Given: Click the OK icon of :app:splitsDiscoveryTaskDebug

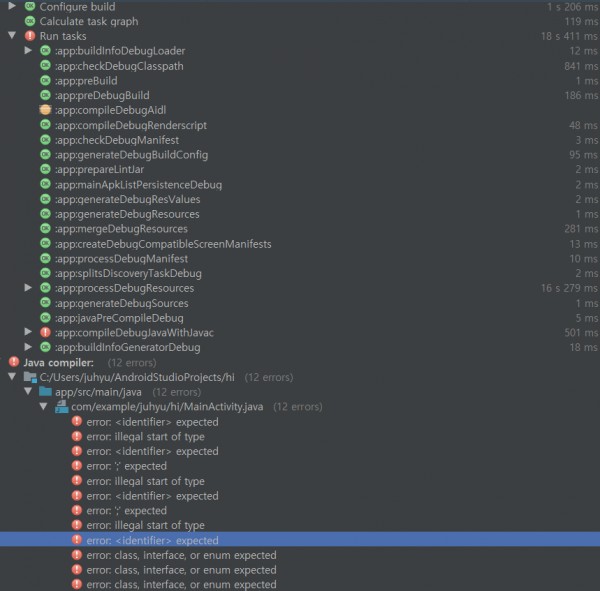Looking at the screenshot, I should (46, 273).
